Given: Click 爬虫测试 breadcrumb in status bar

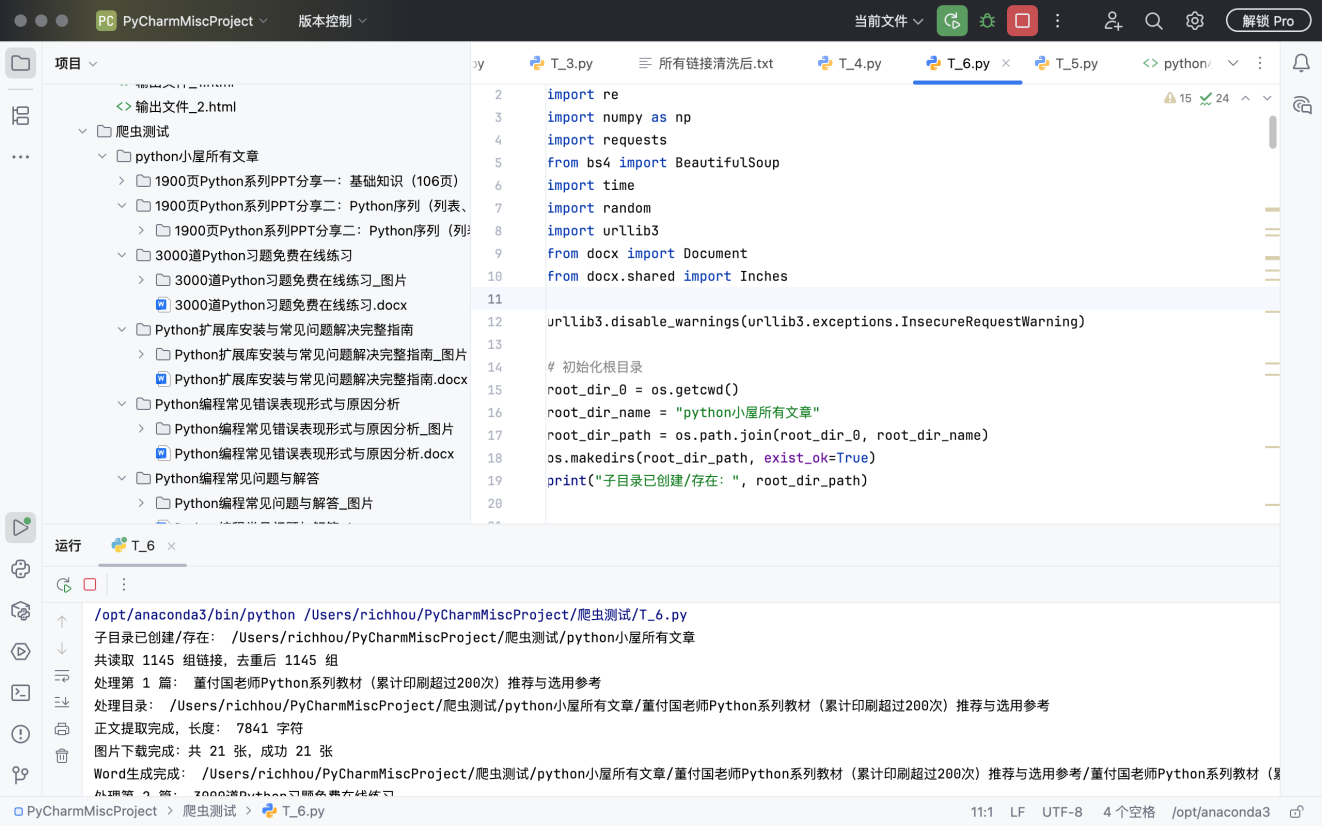Looking at the screenshot, I should 209,812.
